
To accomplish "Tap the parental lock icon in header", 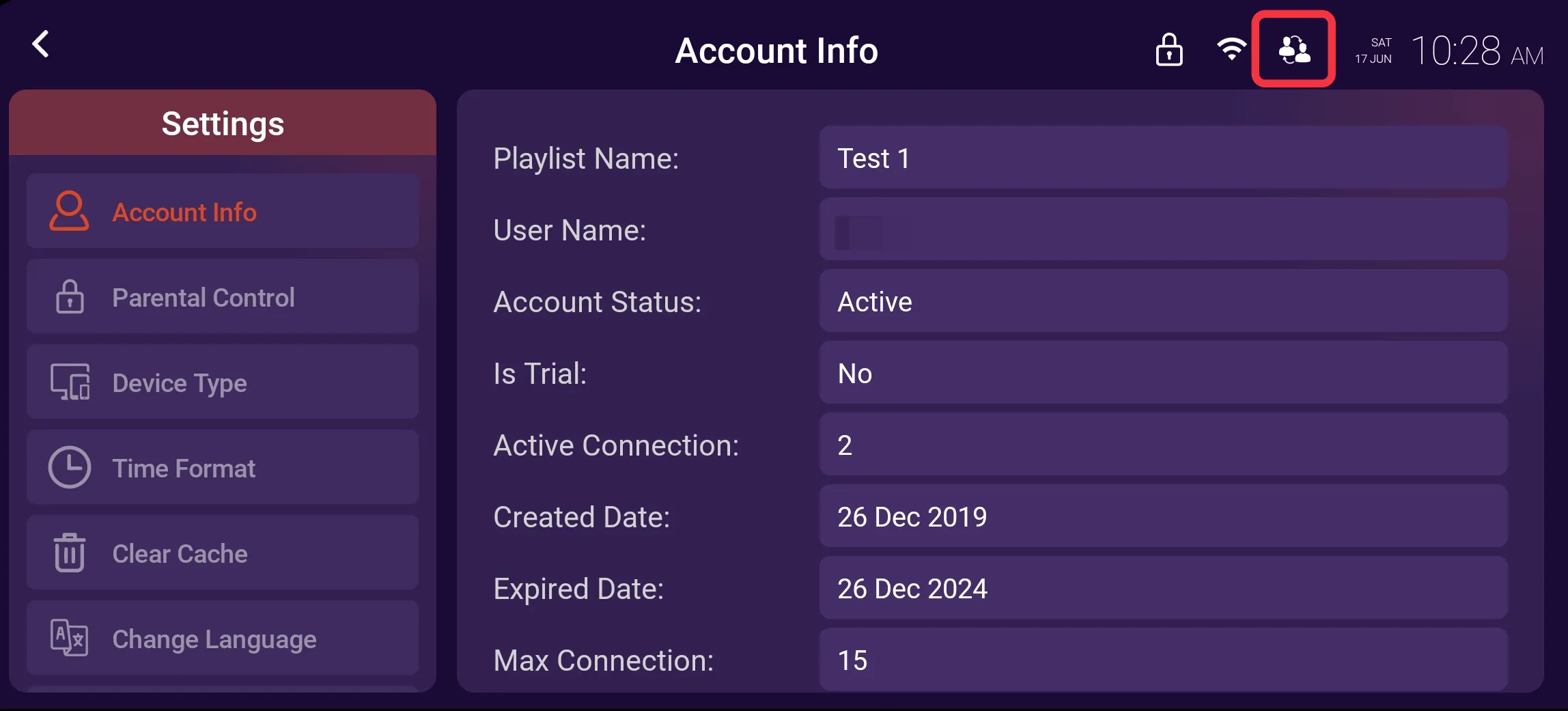I will pos(1168,50).
